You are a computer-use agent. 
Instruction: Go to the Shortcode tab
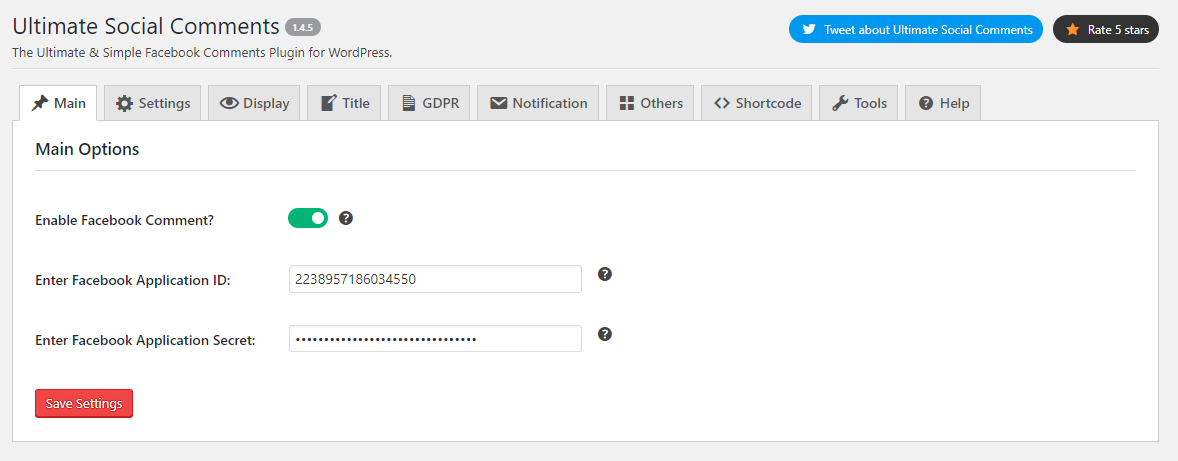point(757,103)
